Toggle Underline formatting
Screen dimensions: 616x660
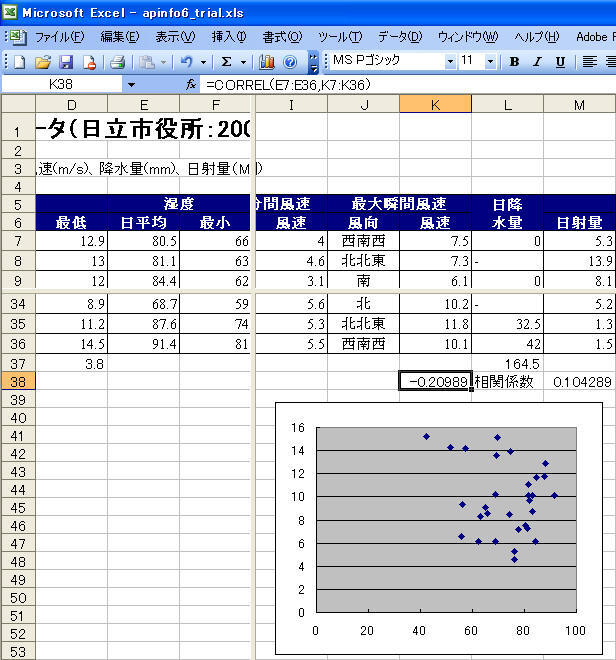(560, 61)
